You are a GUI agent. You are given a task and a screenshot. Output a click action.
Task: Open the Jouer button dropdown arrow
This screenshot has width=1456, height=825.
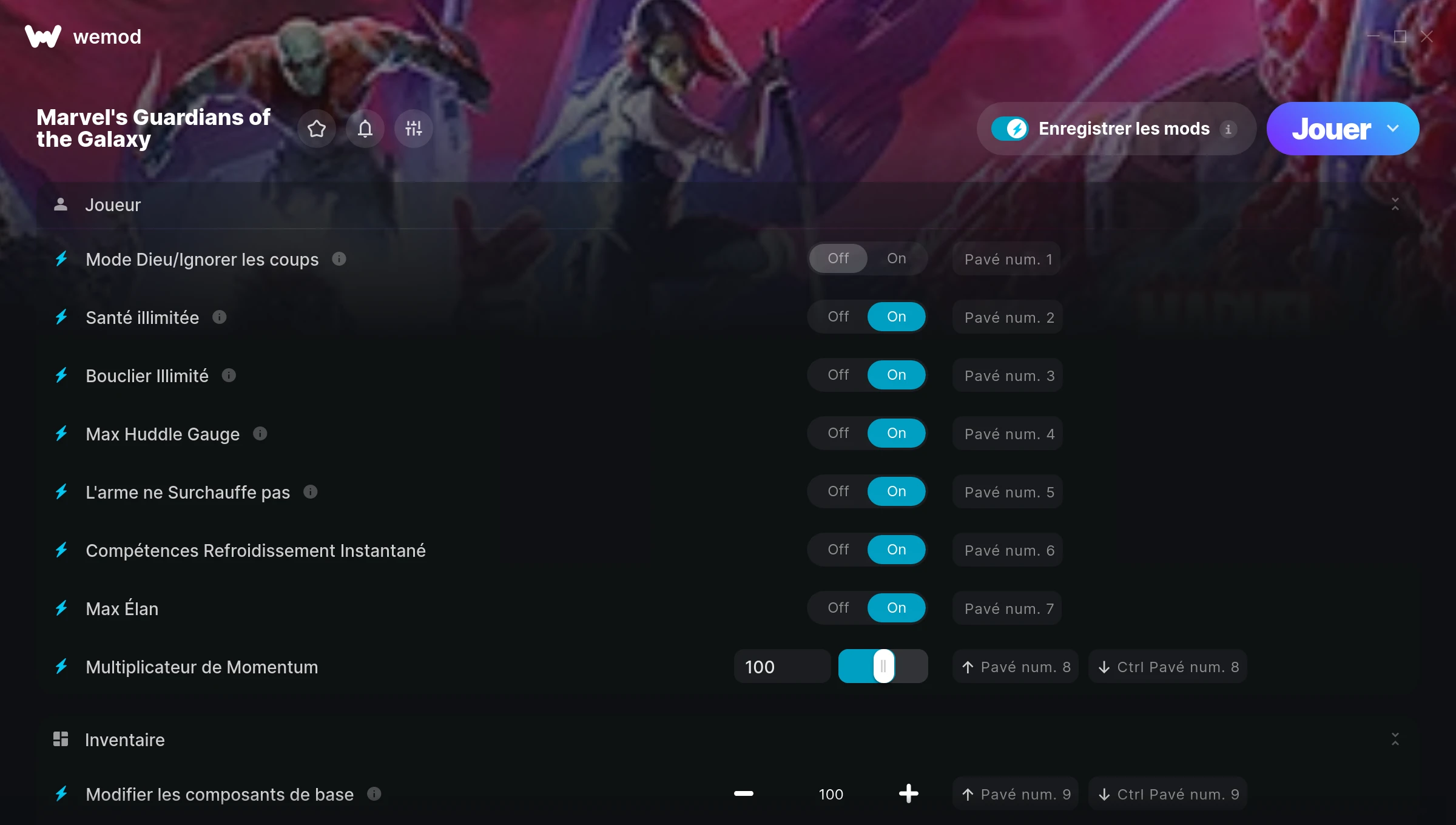[x=1393, y=129]
